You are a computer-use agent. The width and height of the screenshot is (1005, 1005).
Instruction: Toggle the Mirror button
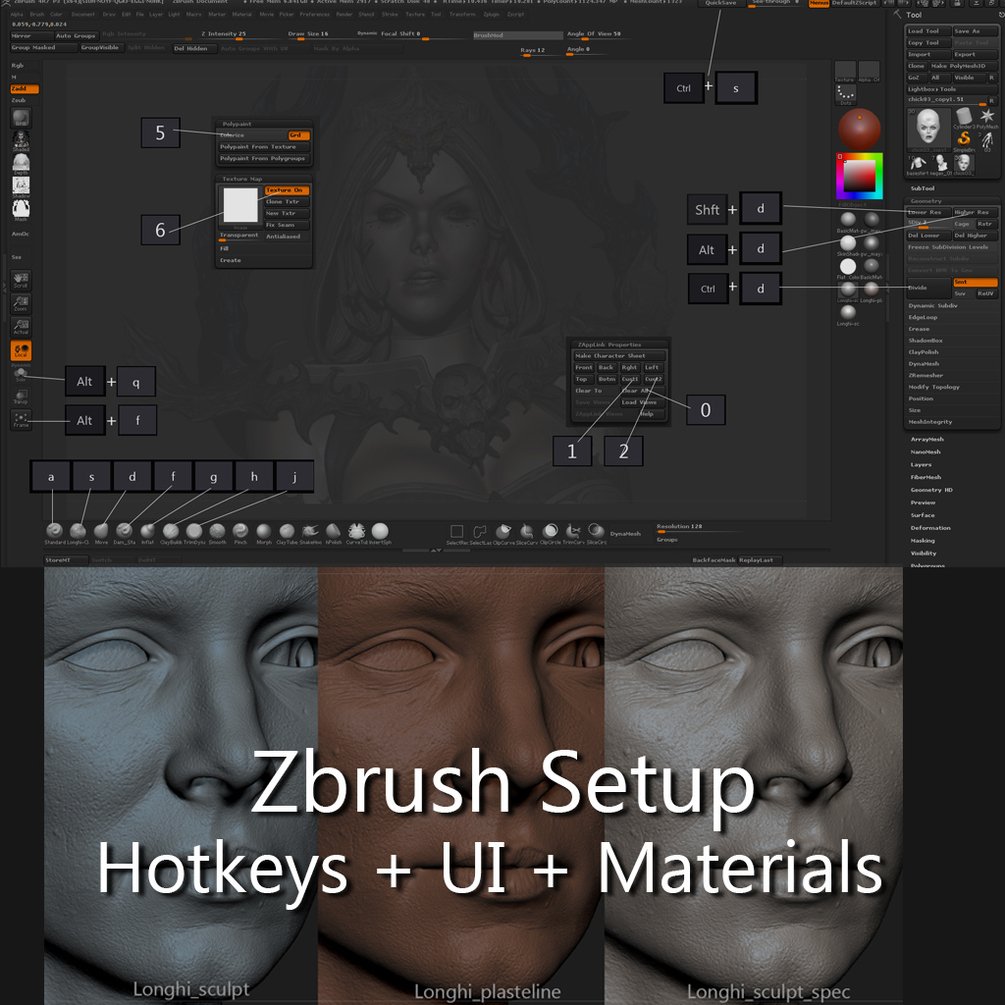(30, 36)
